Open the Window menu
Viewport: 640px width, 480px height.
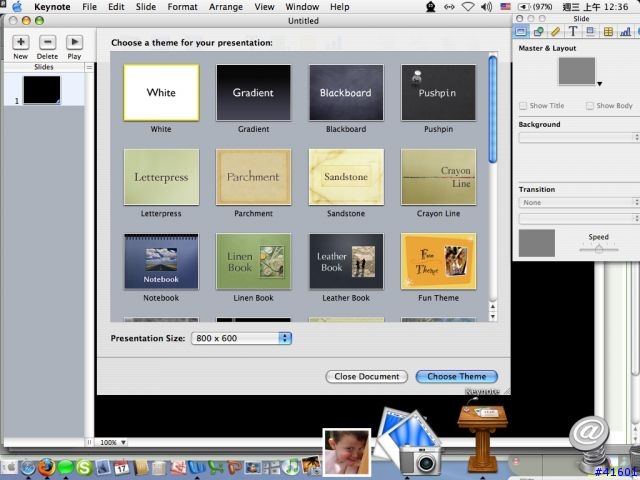coord(302,7)
